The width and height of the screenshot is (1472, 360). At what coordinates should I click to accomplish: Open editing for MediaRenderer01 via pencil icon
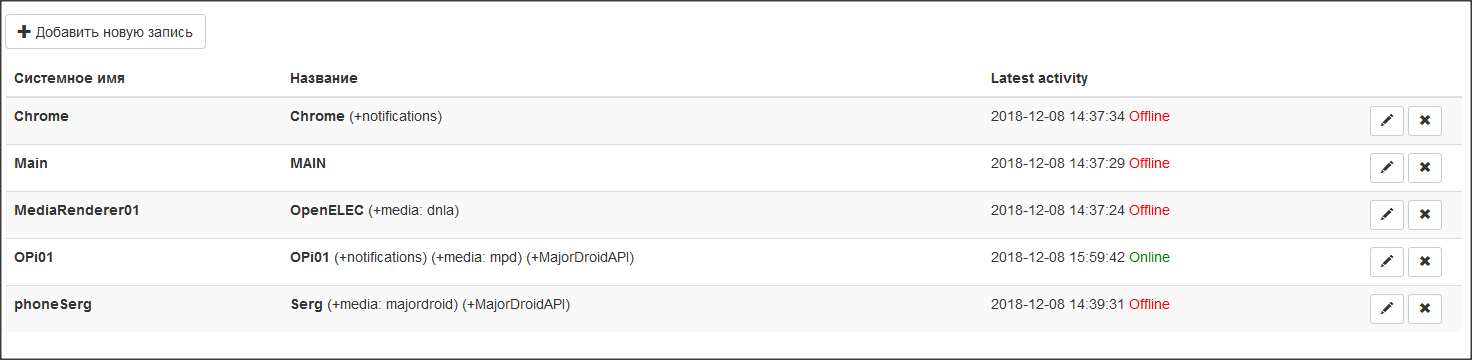point(1386,215)
